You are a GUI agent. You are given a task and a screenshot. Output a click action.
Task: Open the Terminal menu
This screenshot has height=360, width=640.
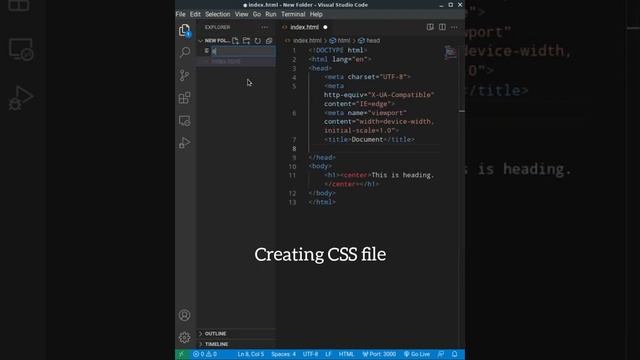click(293, 14)
